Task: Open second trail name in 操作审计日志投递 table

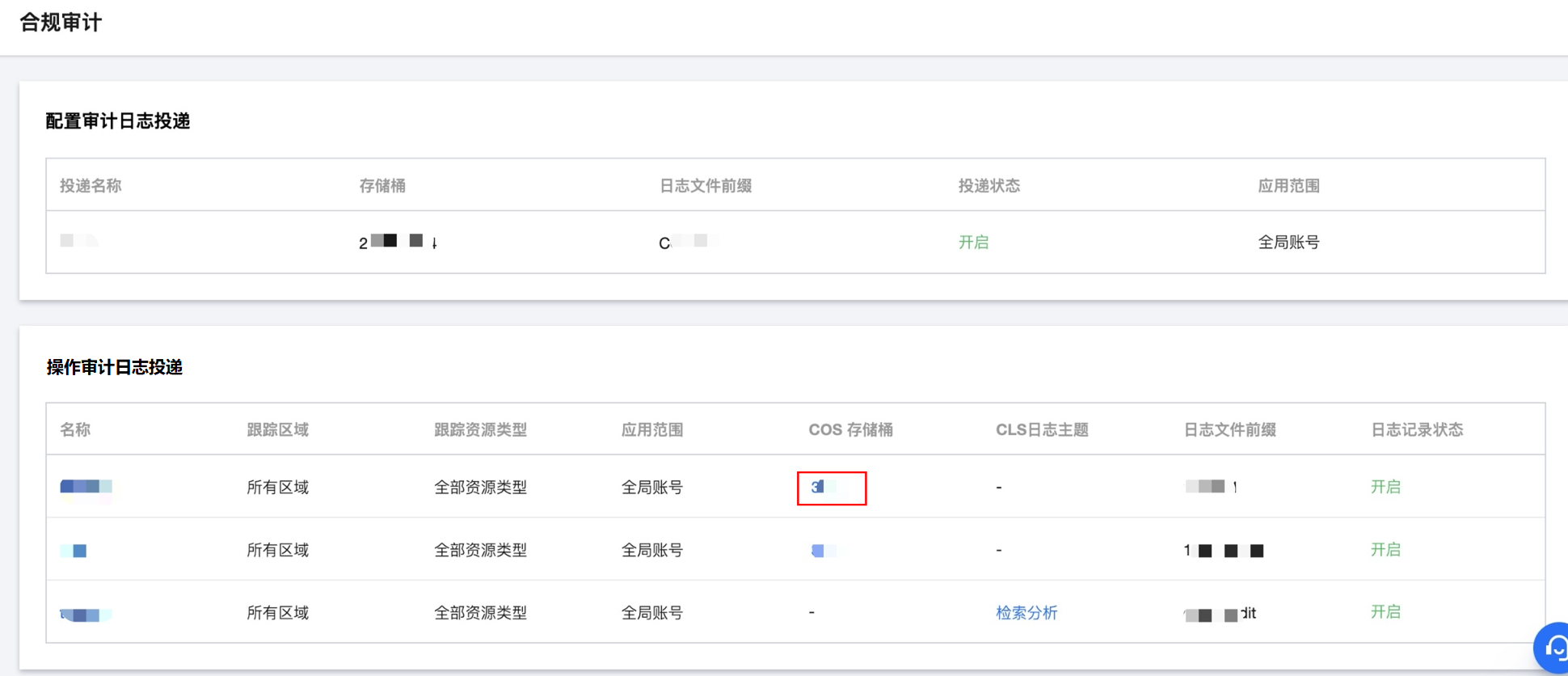Action: 74,551
